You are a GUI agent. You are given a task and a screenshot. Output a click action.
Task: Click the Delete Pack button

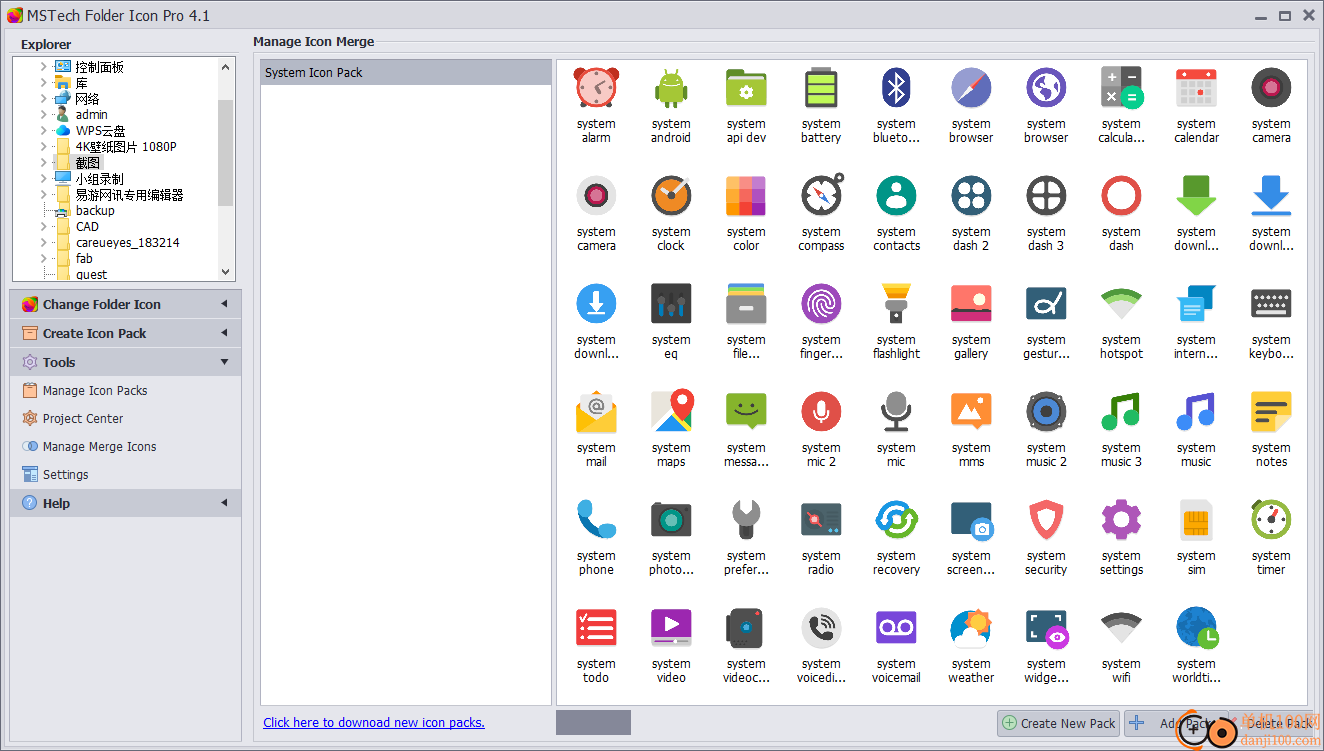point(1272,723)
